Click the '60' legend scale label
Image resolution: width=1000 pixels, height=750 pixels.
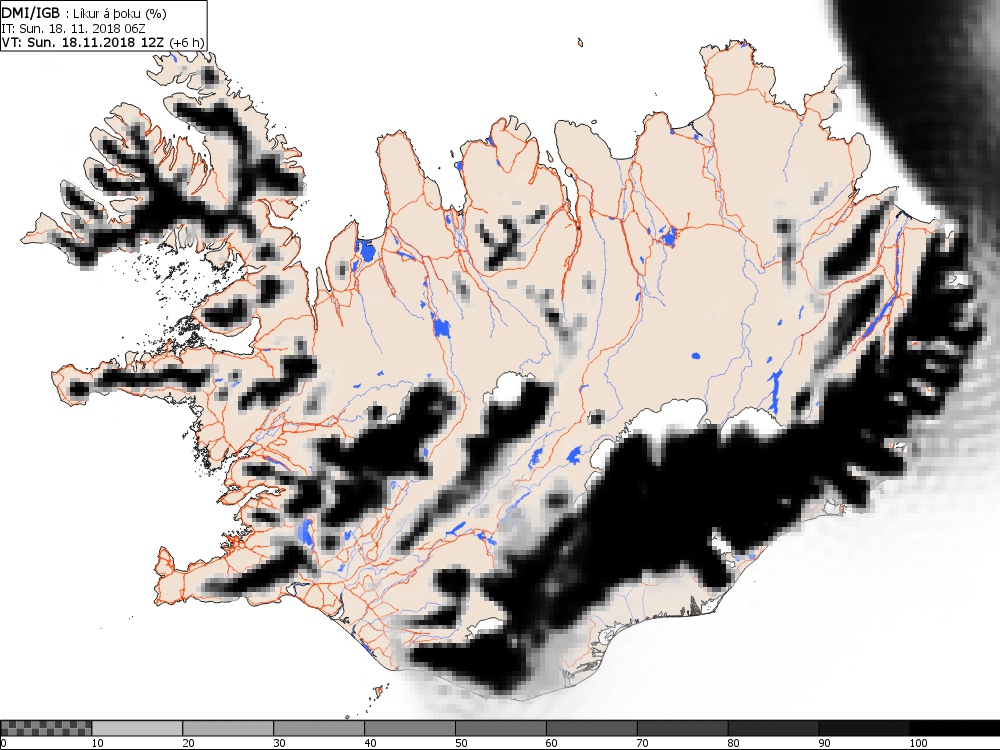point(552,743)
